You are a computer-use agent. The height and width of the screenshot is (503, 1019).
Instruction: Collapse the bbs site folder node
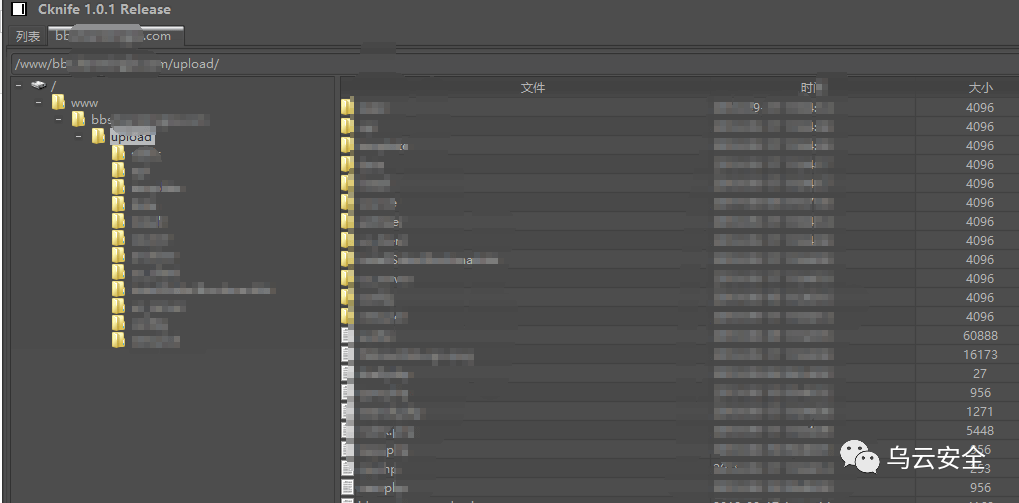59,120
